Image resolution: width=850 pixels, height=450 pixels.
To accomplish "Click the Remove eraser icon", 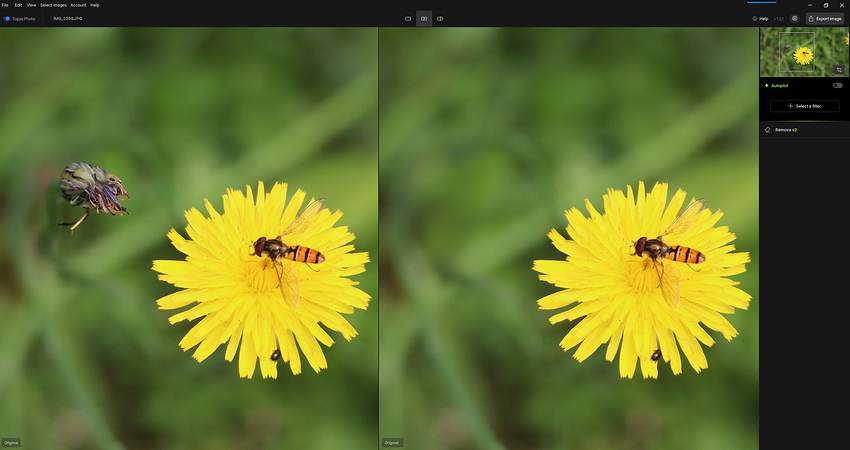I will click(767, 130).
